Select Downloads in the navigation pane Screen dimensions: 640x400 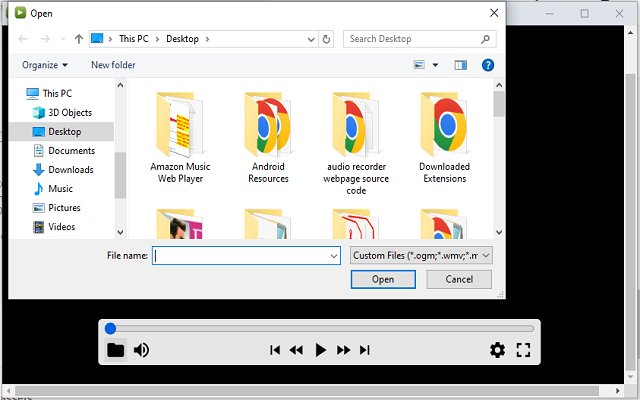point(71,169)
